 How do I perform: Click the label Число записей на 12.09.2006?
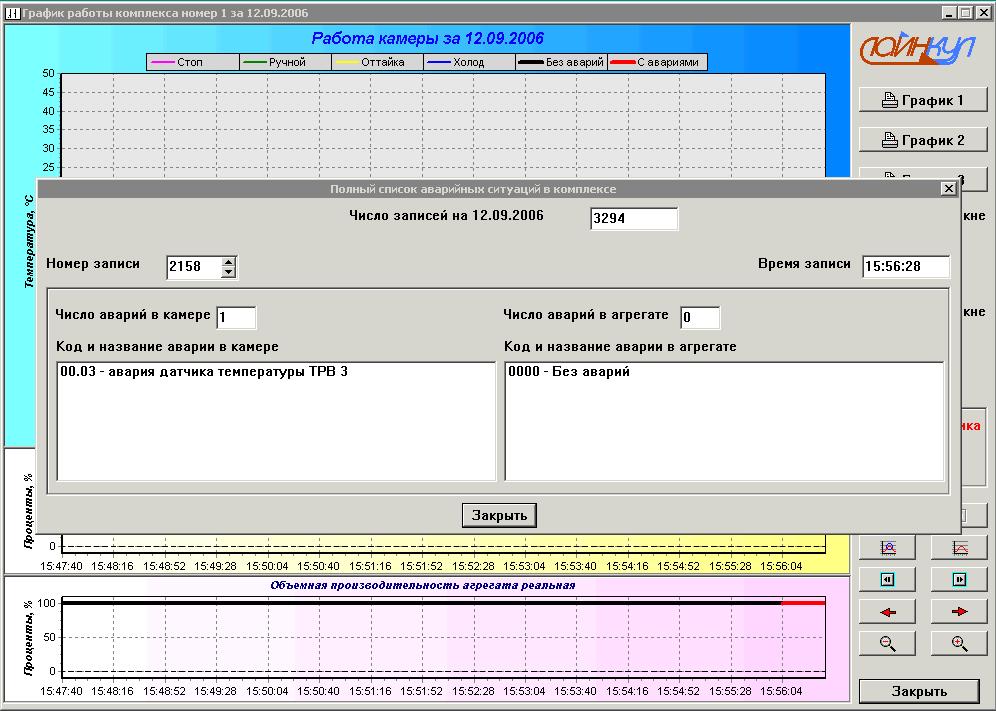[447, 215]
